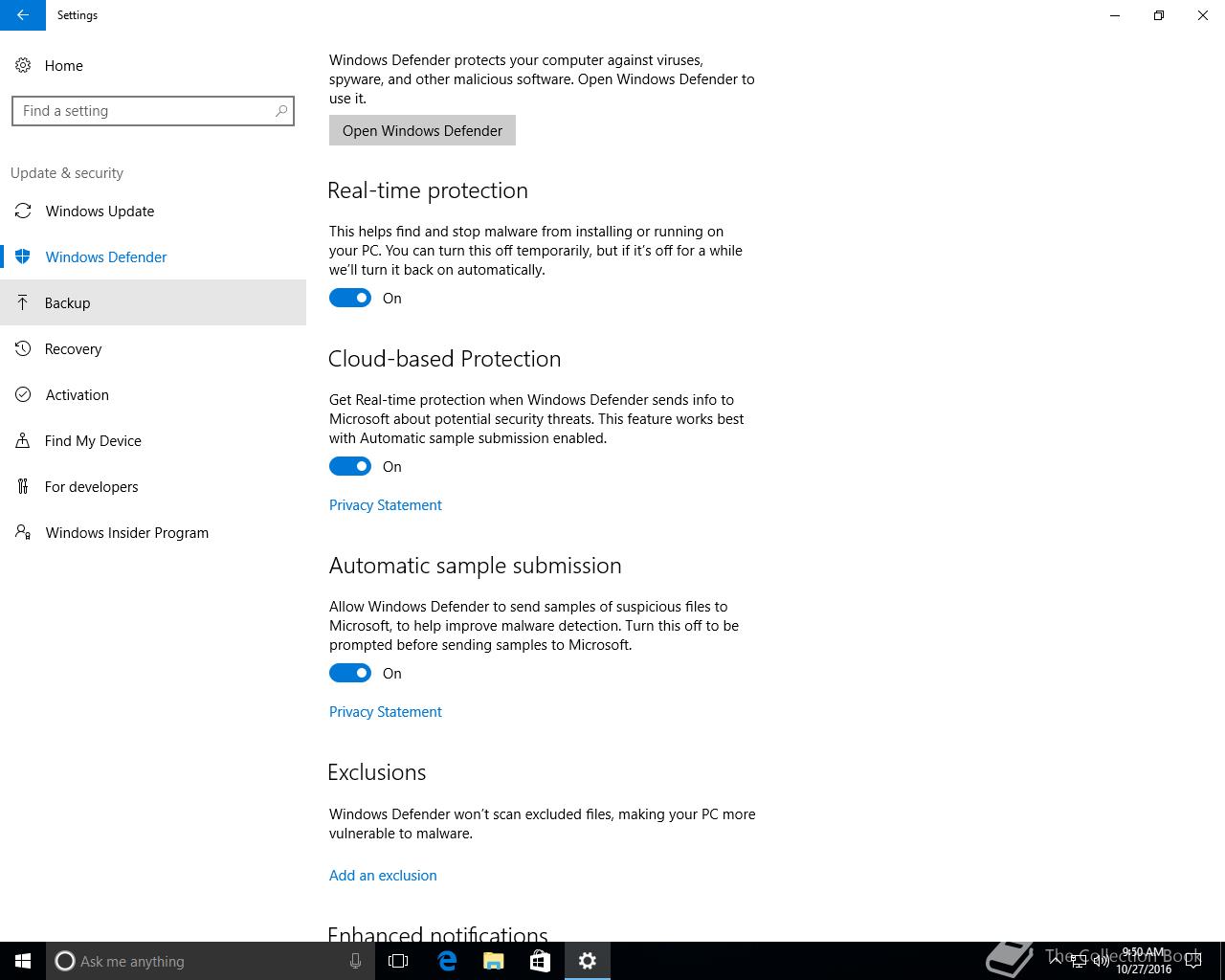Open the Activation settings page
The height and width of the screenshot is (980, 1225).
[153, 394]
